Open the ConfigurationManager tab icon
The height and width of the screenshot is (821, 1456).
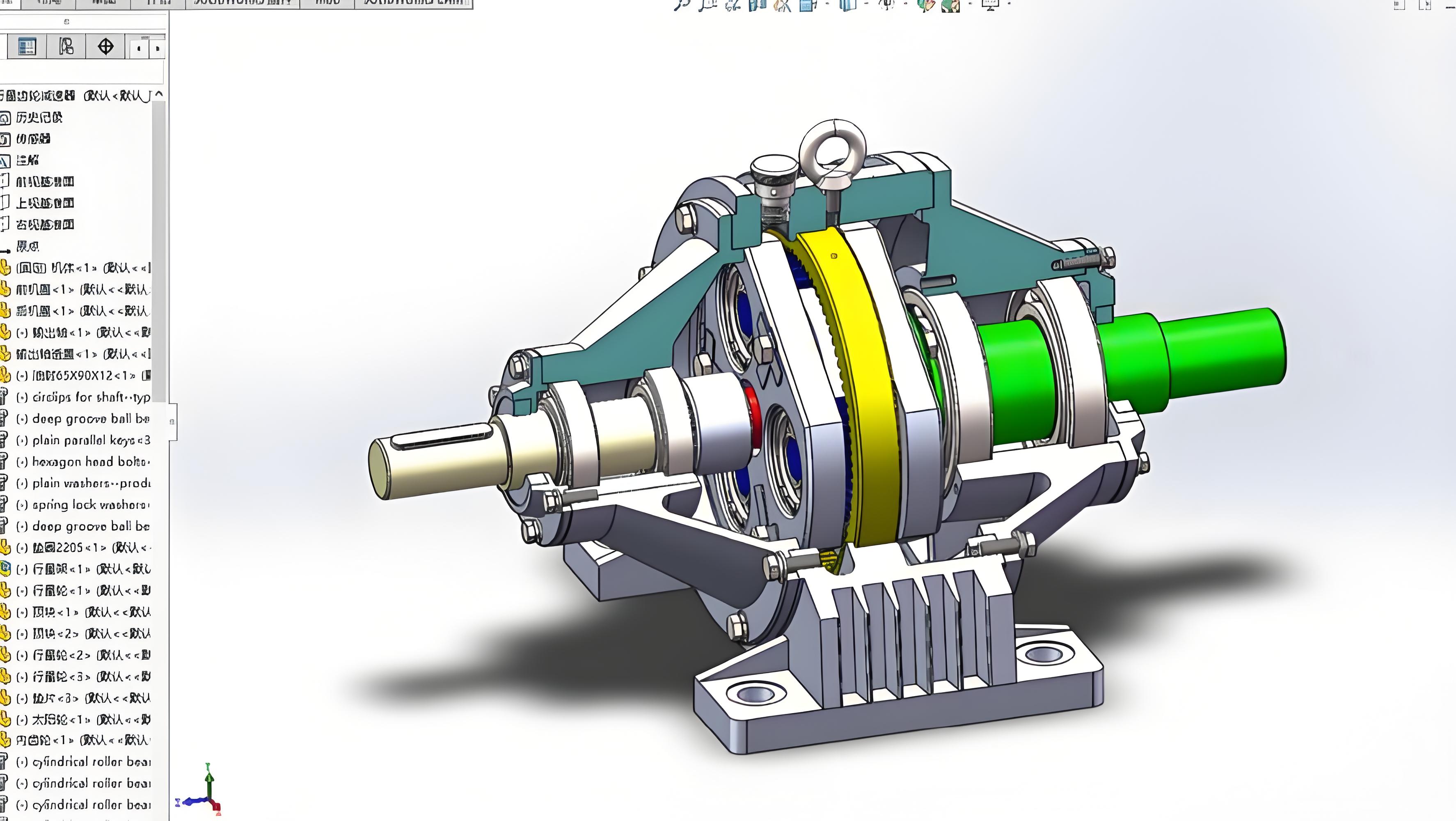[66, 46]
